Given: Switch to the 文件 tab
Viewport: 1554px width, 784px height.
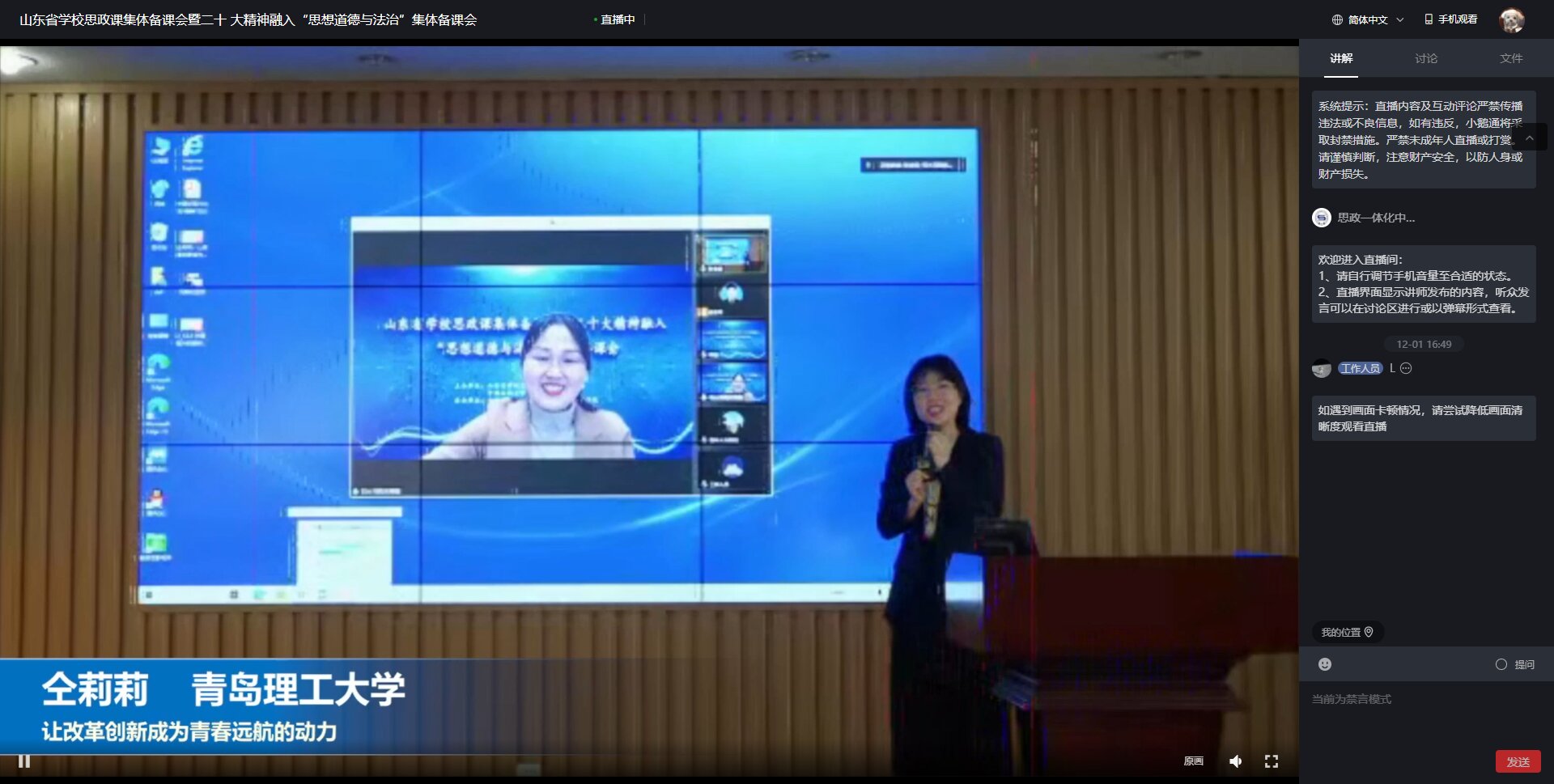Looking at the screenshot, I should pyautogui.click(x=1510, y=58).
